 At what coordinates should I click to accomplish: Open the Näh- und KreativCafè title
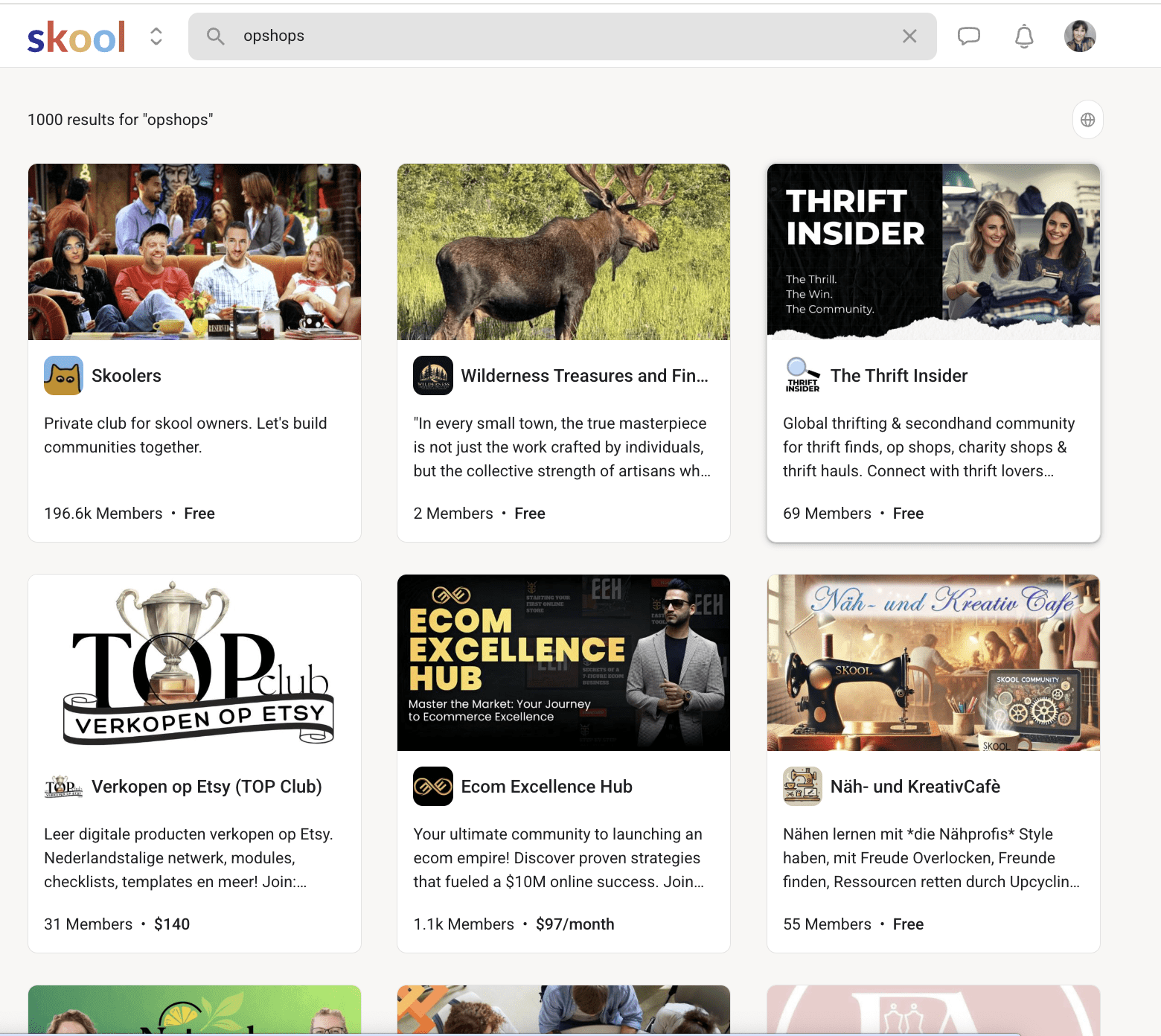click(915, 787)
